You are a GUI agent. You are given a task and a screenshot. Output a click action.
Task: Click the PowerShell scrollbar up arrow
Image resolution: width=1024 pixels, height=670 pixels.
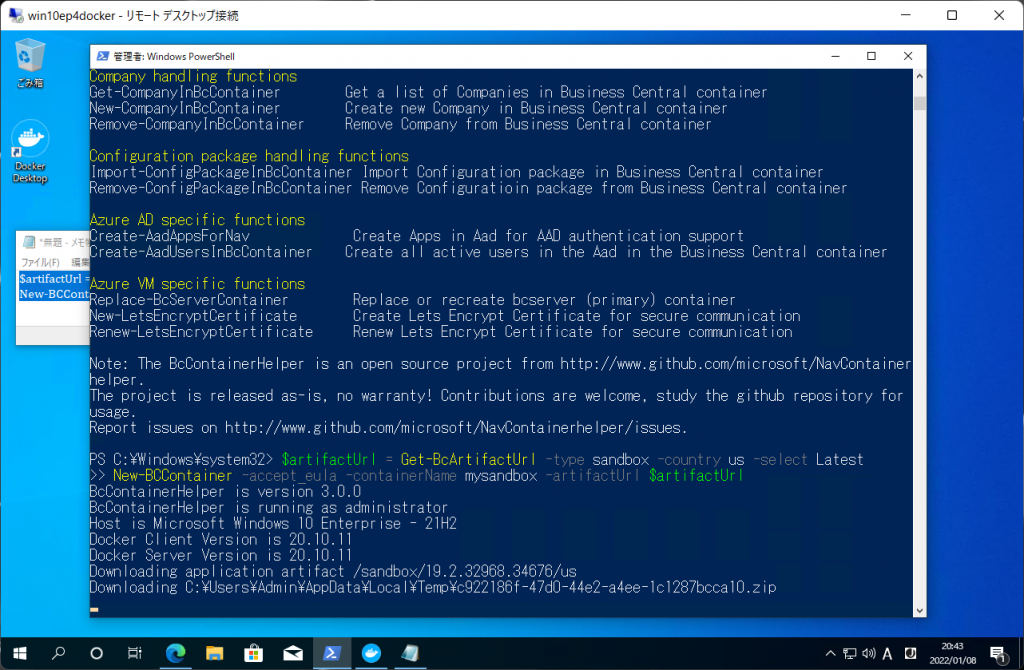point(920,76)
